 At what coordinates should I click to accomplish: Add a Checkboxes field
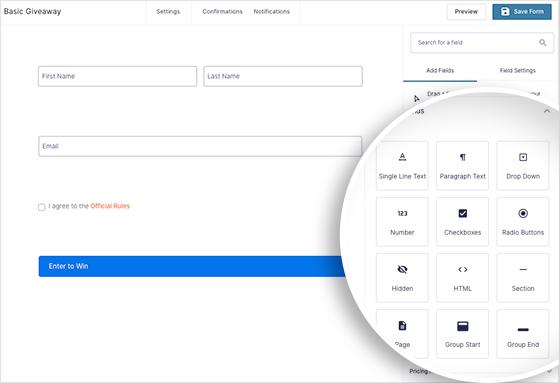(x=462, y=222)
